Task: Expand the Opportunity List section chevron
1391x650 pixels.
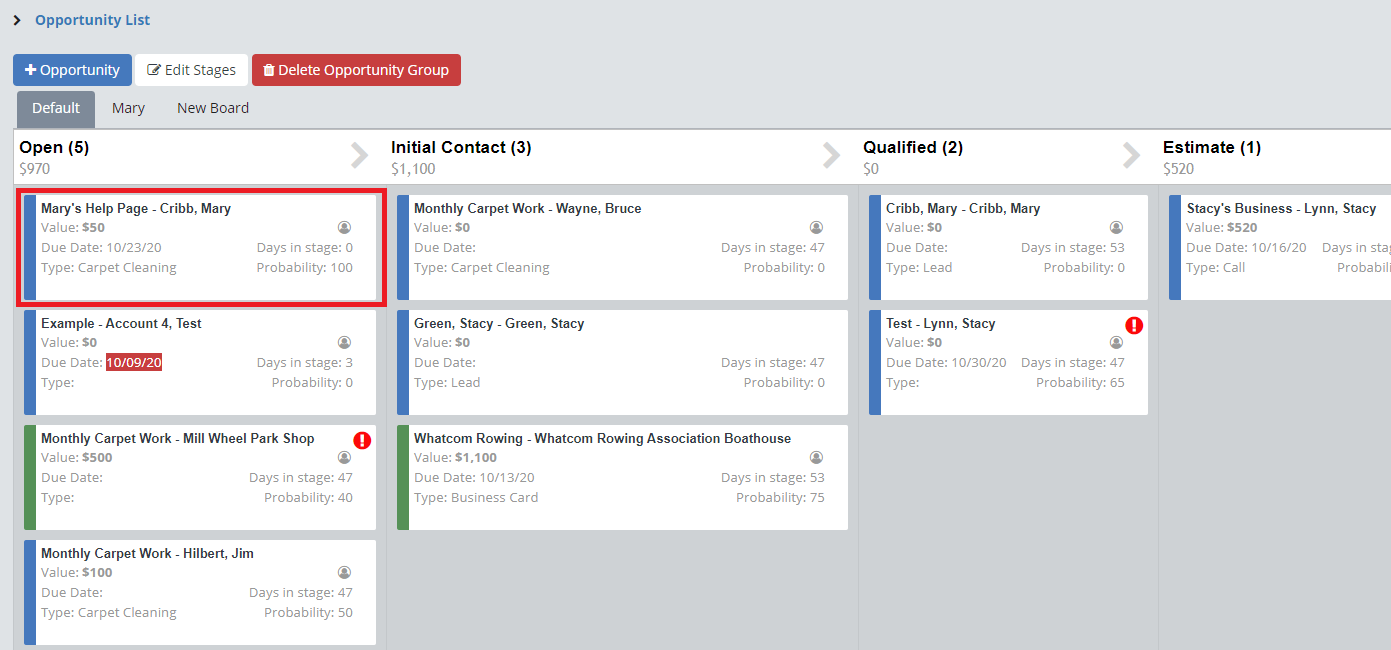Action: point(17,20)
